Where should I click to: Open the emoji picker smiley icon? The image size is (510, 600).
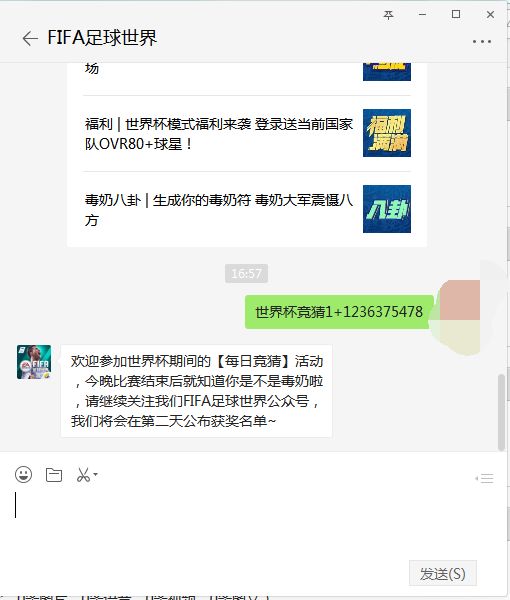(x=23, y=474)
